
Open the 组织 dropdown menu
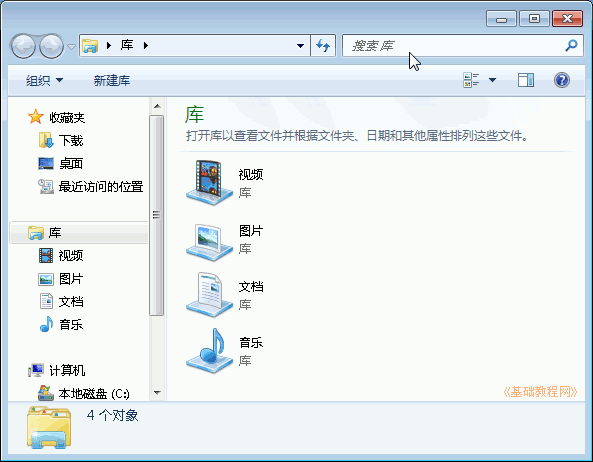coord(44,81)
